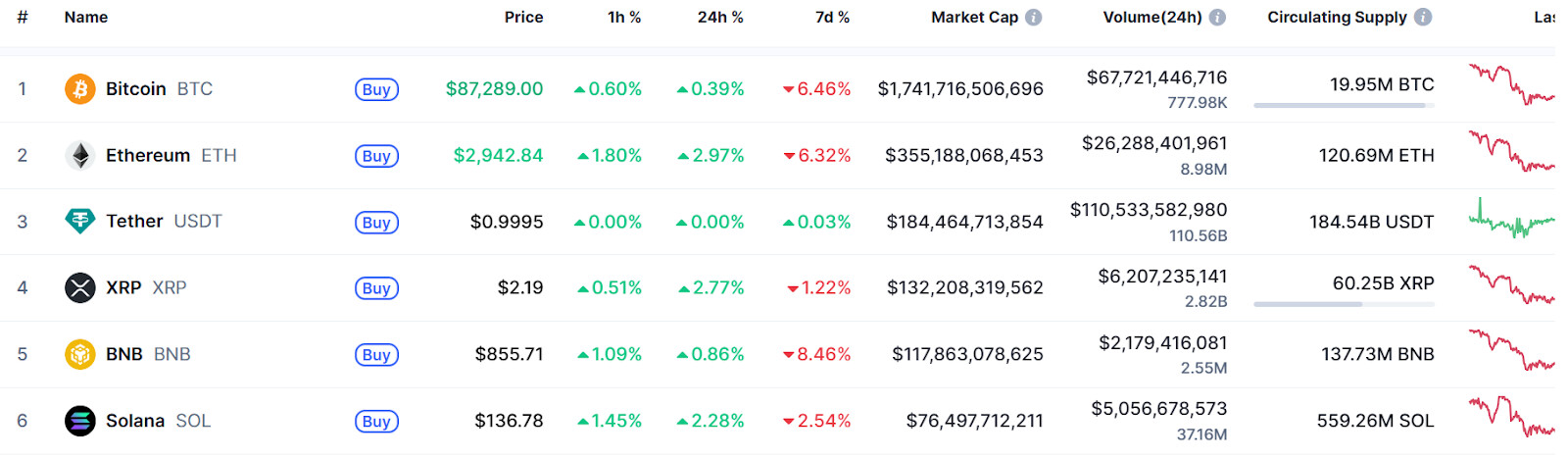The image size is (1568, 459).
Task: Open the Volume(24h) info icon
Action: coord(1217,18)
